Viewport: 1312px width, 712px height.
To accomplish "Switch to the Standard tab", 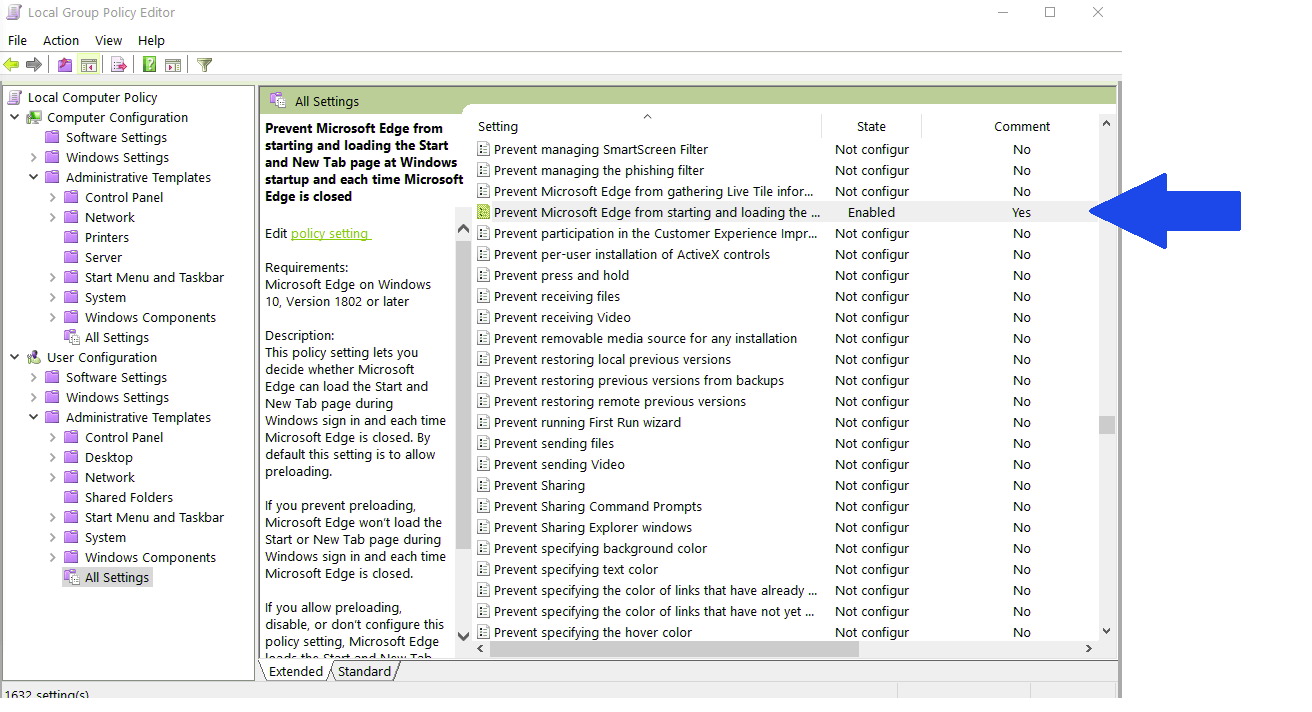I will pyautogui.click(x=364, y=671).
